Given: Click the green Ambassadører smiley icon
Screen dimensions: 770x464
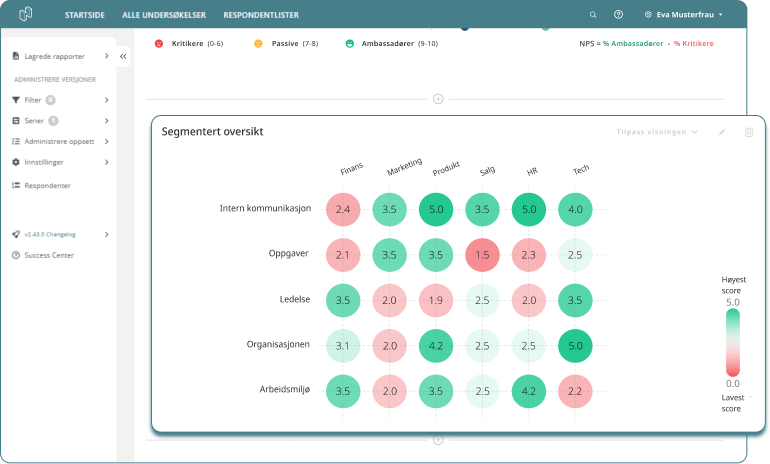Looking at the screenshot, I should pyautogui.click(x=350, y=44).
